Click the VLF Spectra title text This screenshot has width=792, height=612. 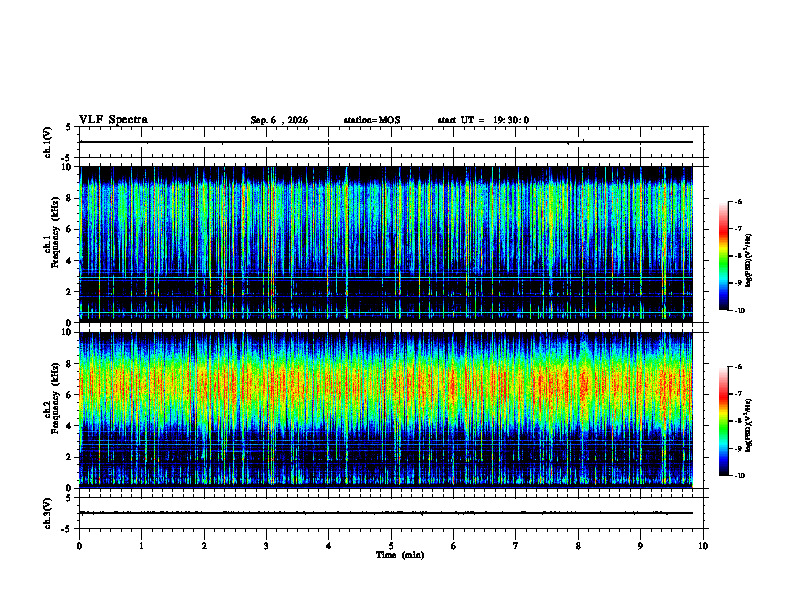(x=113, y=120)
